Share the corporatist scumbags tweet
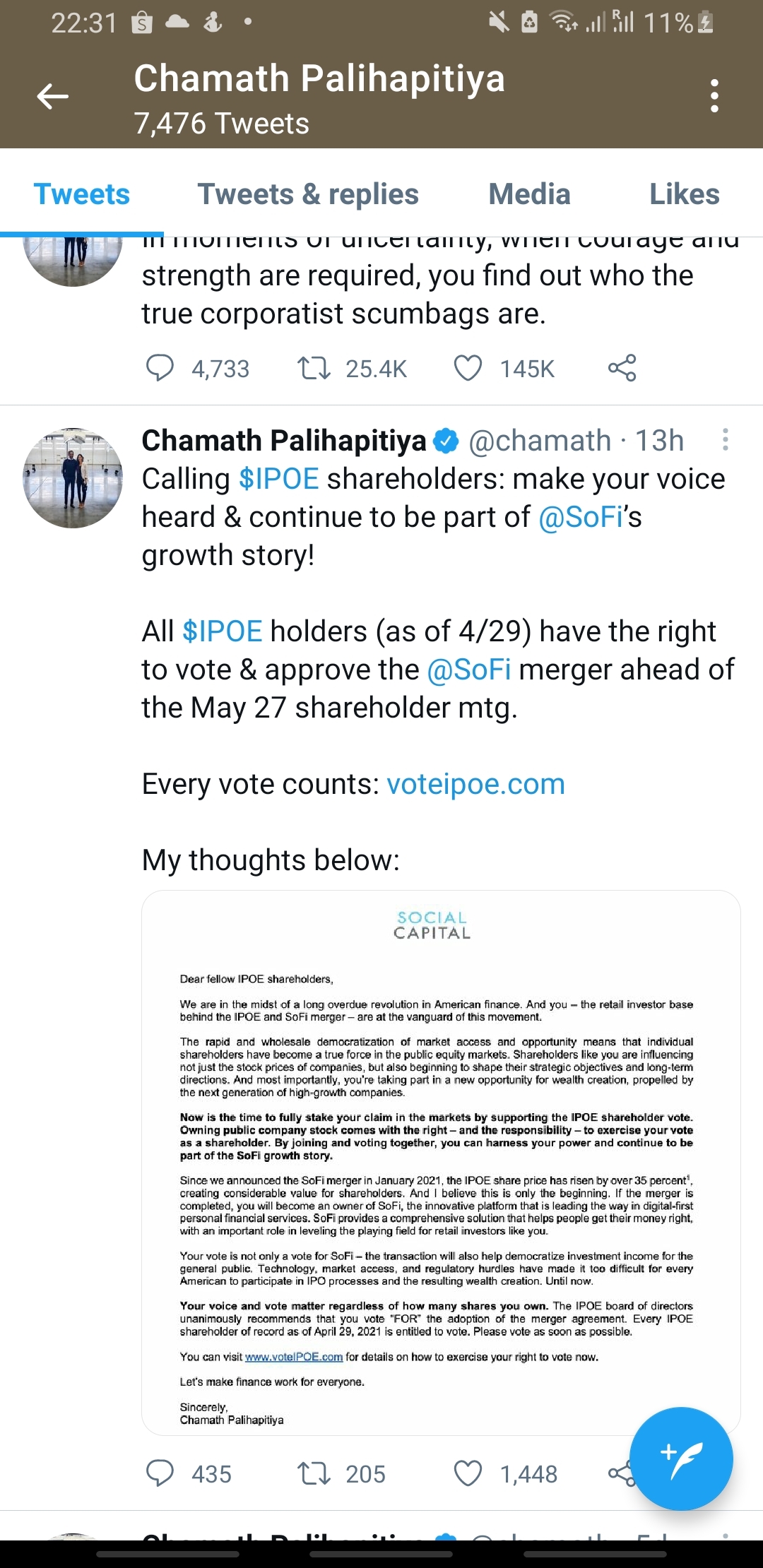 (622, 368)
